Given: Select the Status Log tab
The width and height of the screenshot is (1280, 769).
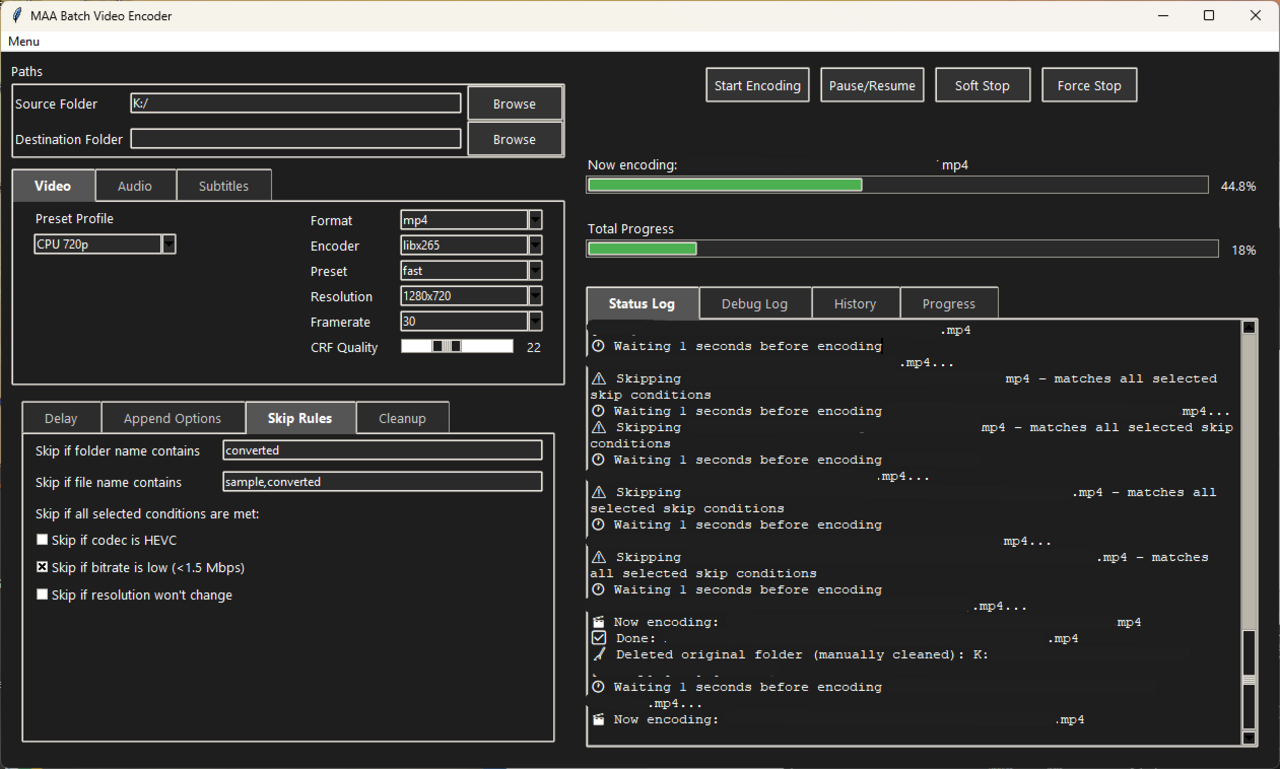Looking at the screenshot, I should [x=642, y=304].
